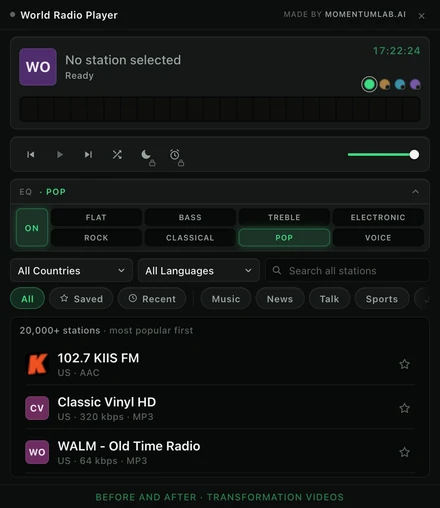Select the All filter chip
The height and width of the screenshot is (508, 440).
click(x=27, y=299)
